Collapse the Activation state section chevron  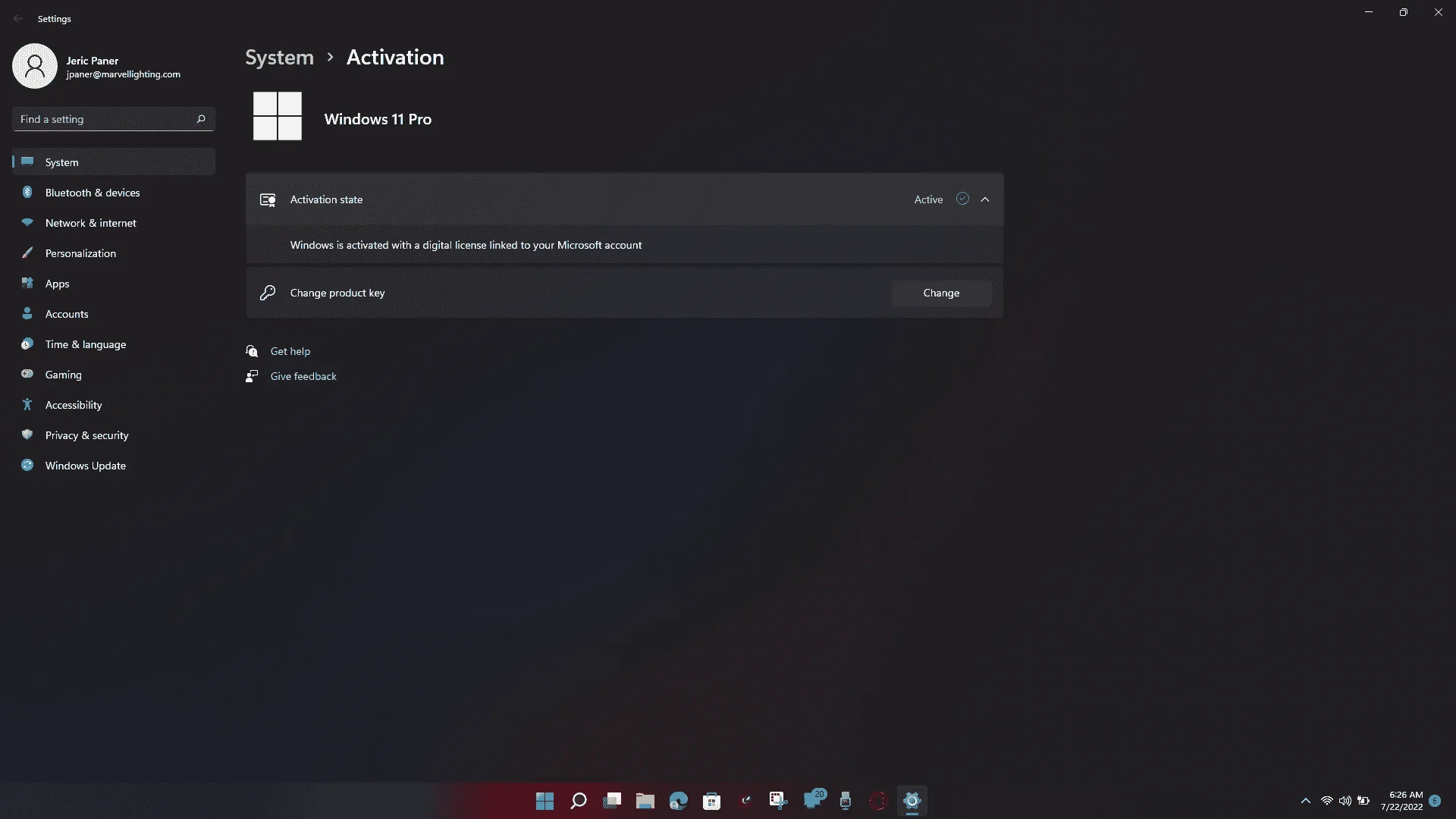point(985,199)
